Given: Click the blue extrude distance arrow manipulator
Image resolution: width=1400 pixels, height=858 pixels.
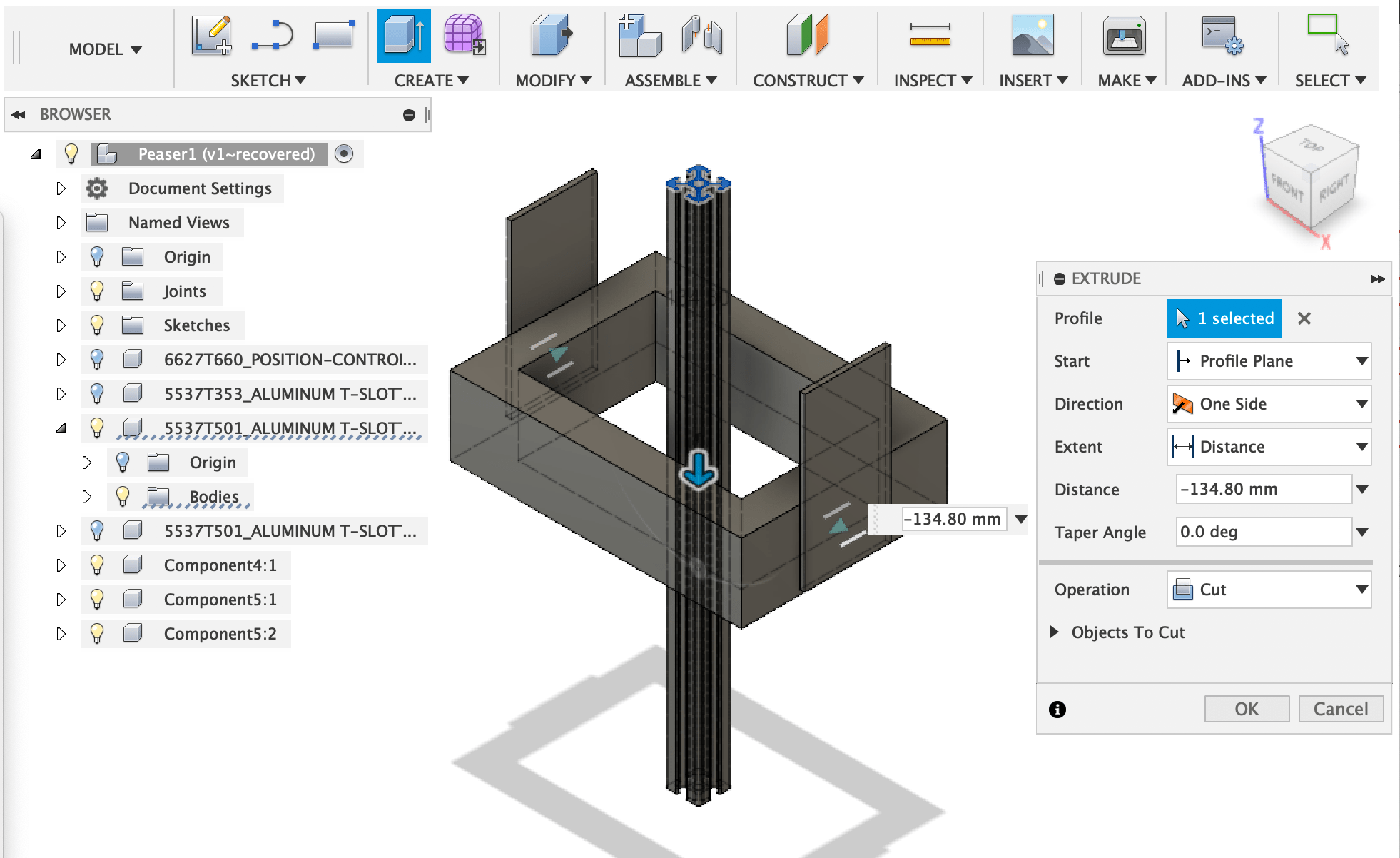Looking at the screenshot, I should tap(698, 470).
